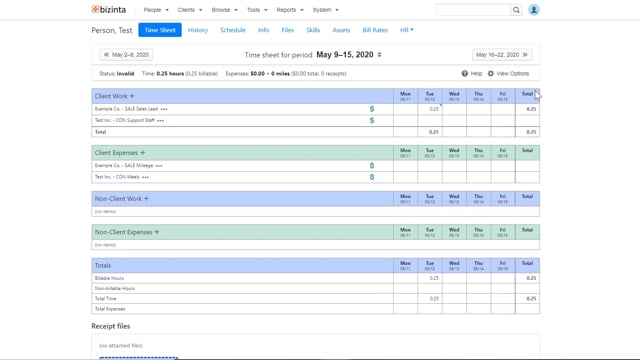Expand the HR dropdown tab

click(x=407, y=30)
